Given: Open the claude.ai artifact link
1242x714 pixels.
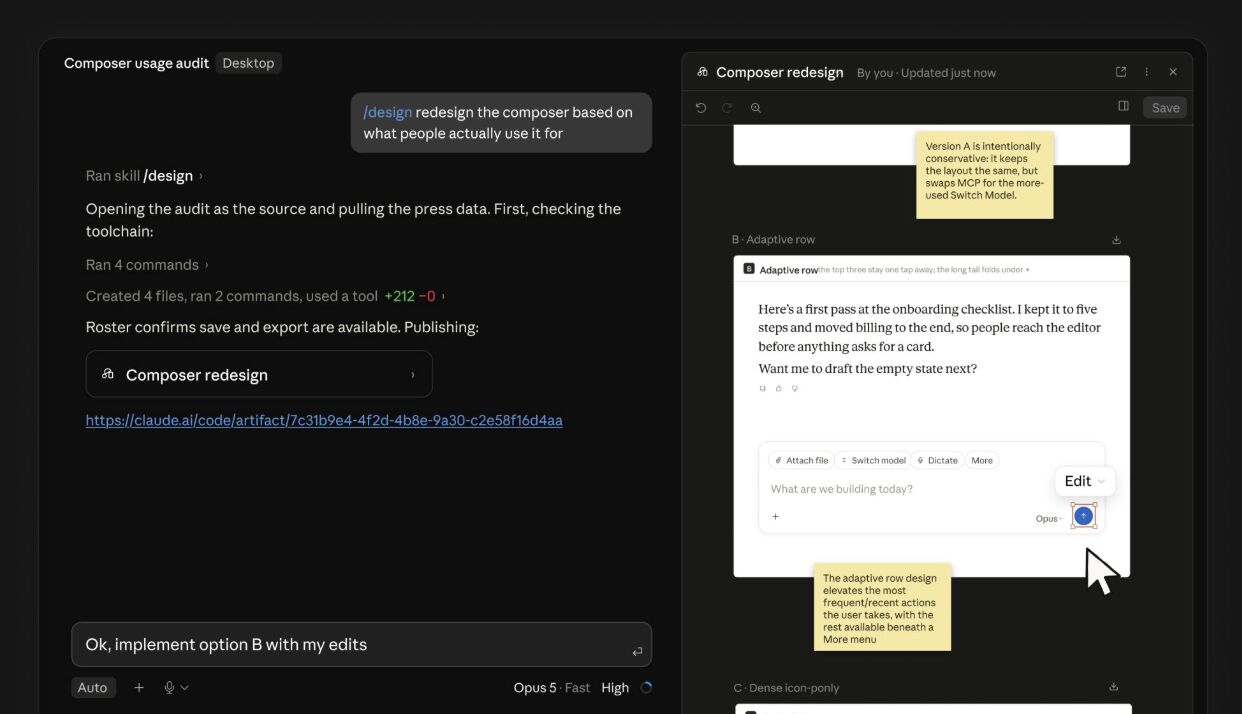Looking at the screenshot, I should pos(324,420).
